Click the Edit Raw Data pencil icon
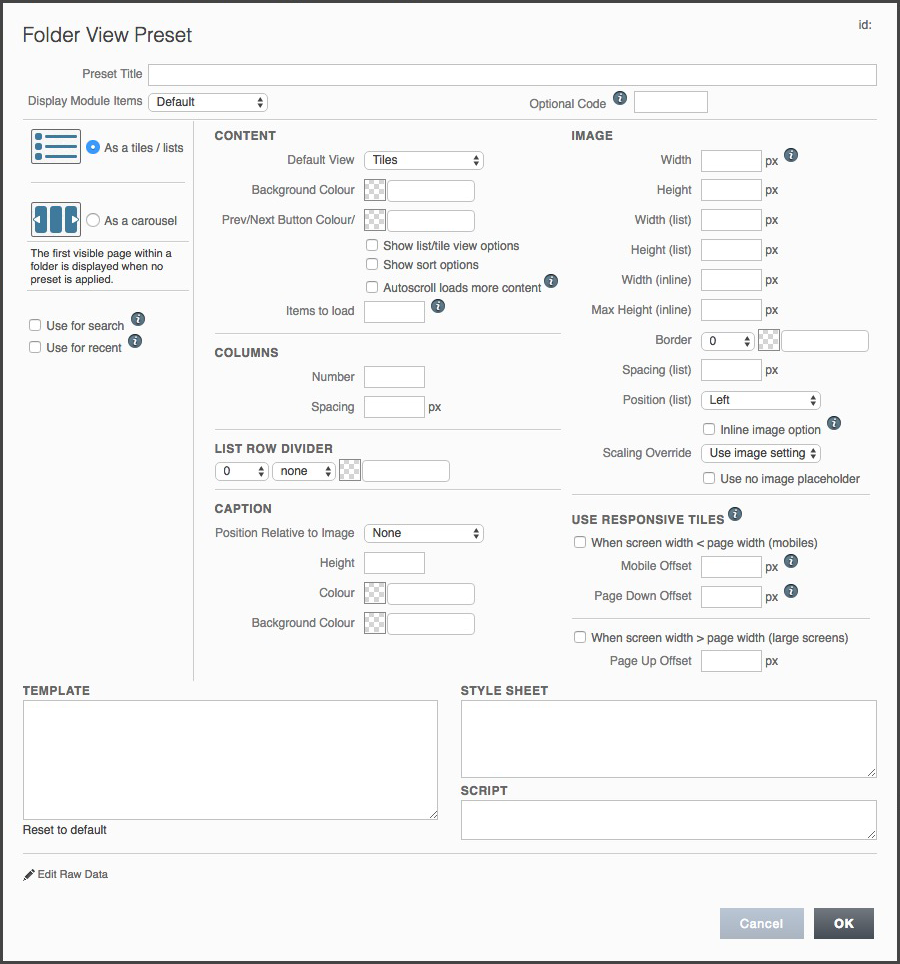The height and width of the screenshot is (964, 900). (x=29, y=875)
